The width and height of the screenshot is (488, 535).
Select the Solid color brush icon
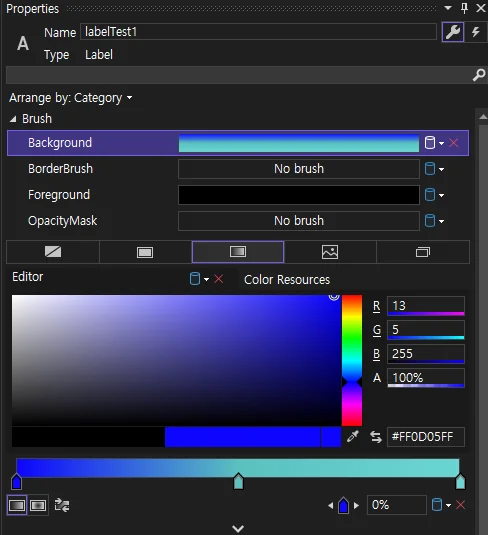point(145,252)
